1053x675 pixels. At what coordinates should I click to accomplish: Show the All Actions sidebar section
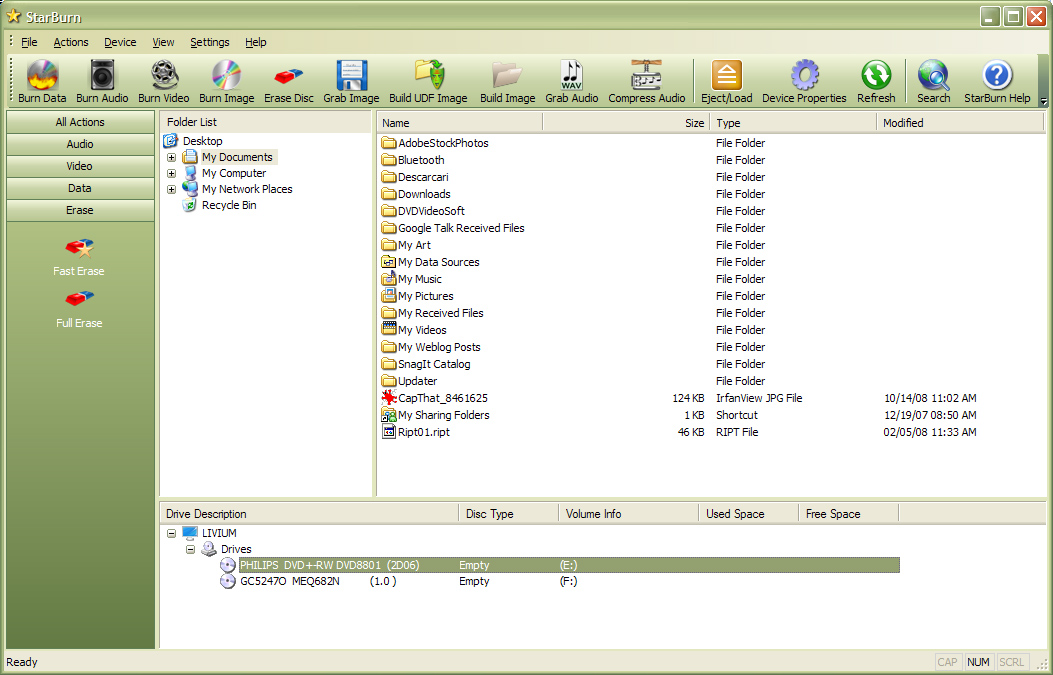pos(80,122)
